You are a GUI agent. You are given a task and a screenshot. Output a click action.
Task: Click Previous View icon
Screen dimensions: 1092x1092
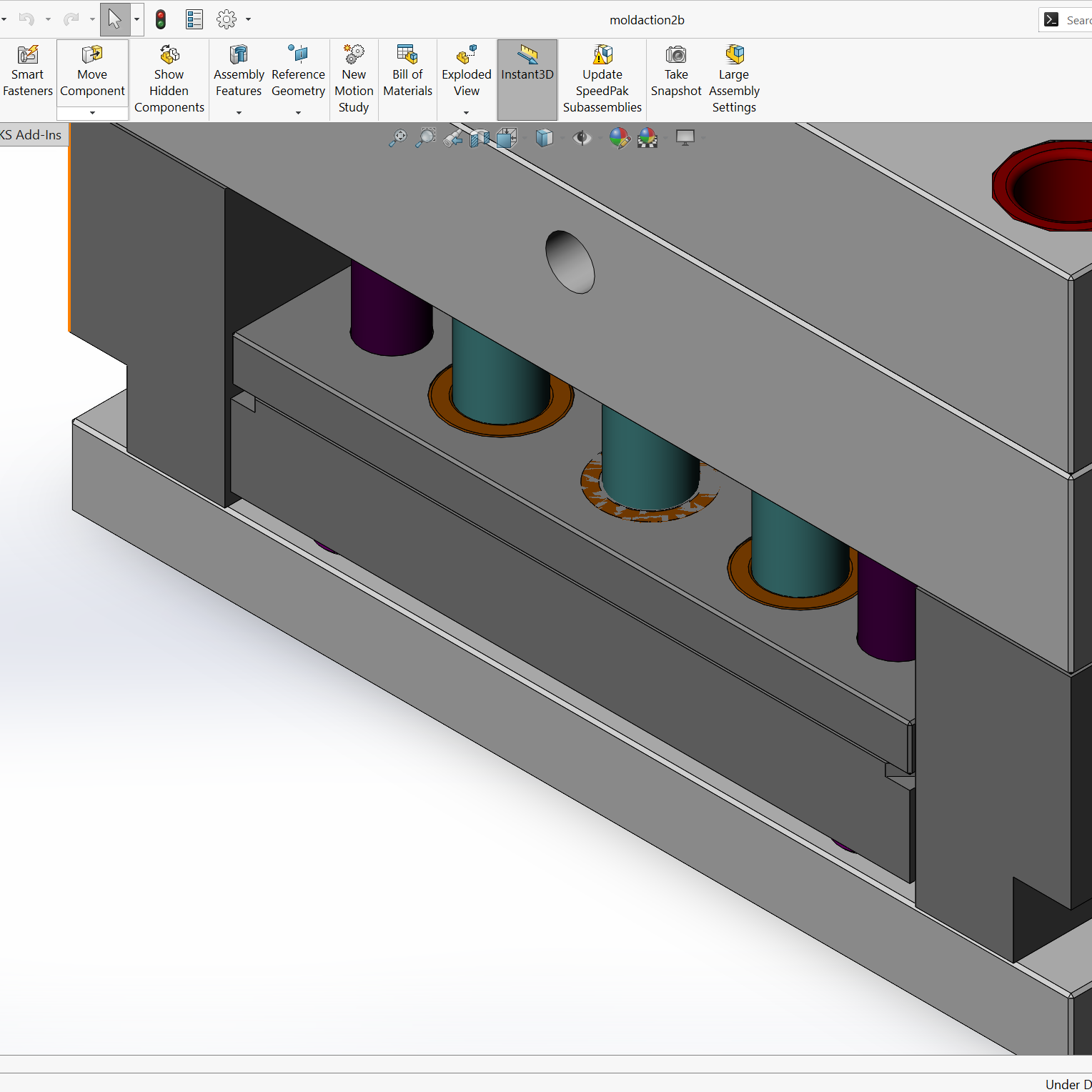(453, 138)
